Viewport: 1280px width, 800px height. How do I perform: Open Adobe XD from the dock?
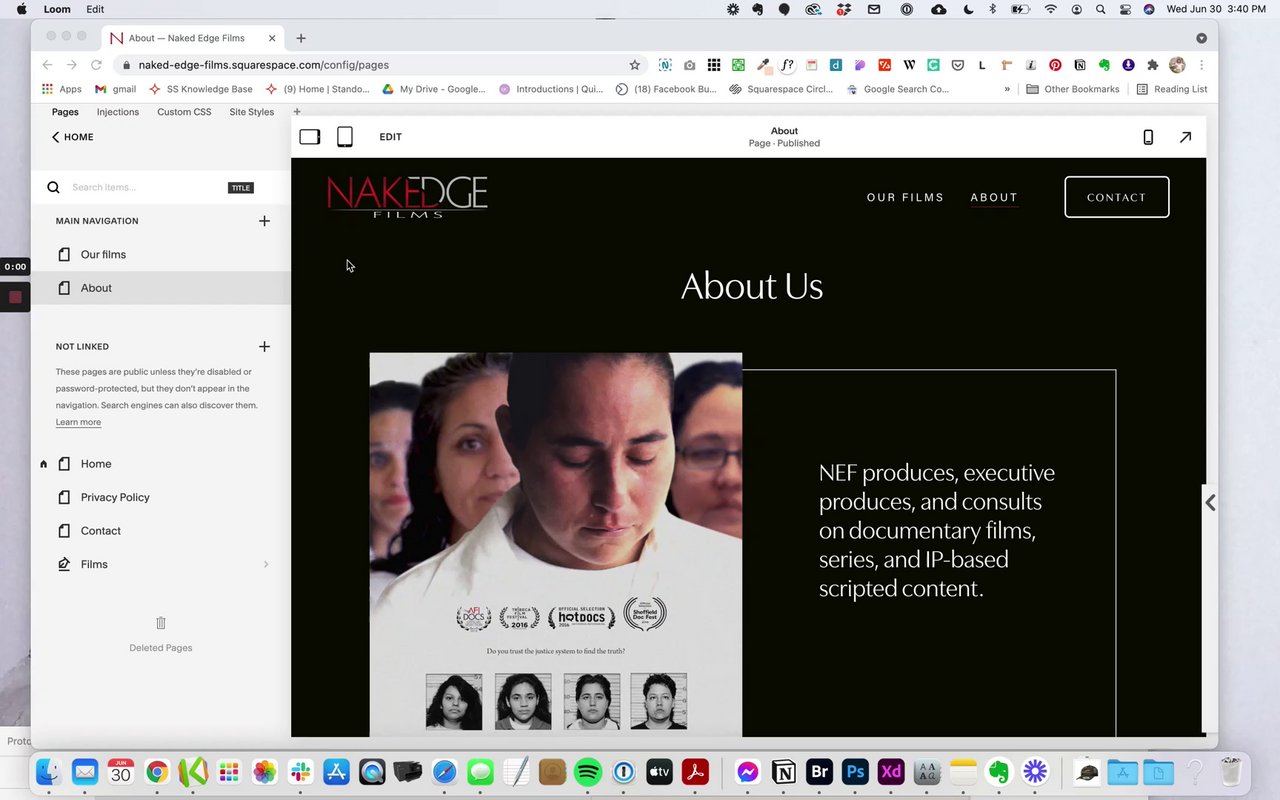(x=891, y=772)
